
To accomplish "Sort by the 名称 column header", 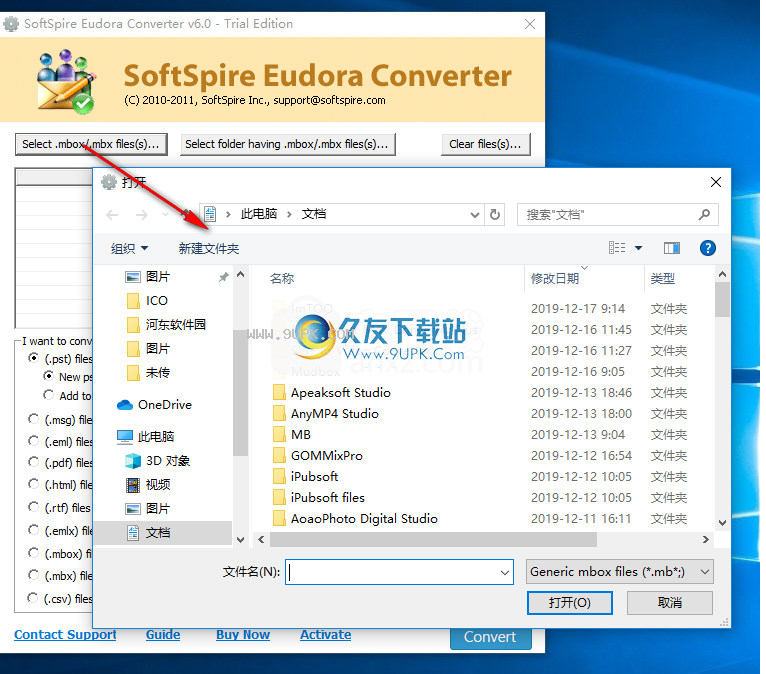I will [282, 278].
